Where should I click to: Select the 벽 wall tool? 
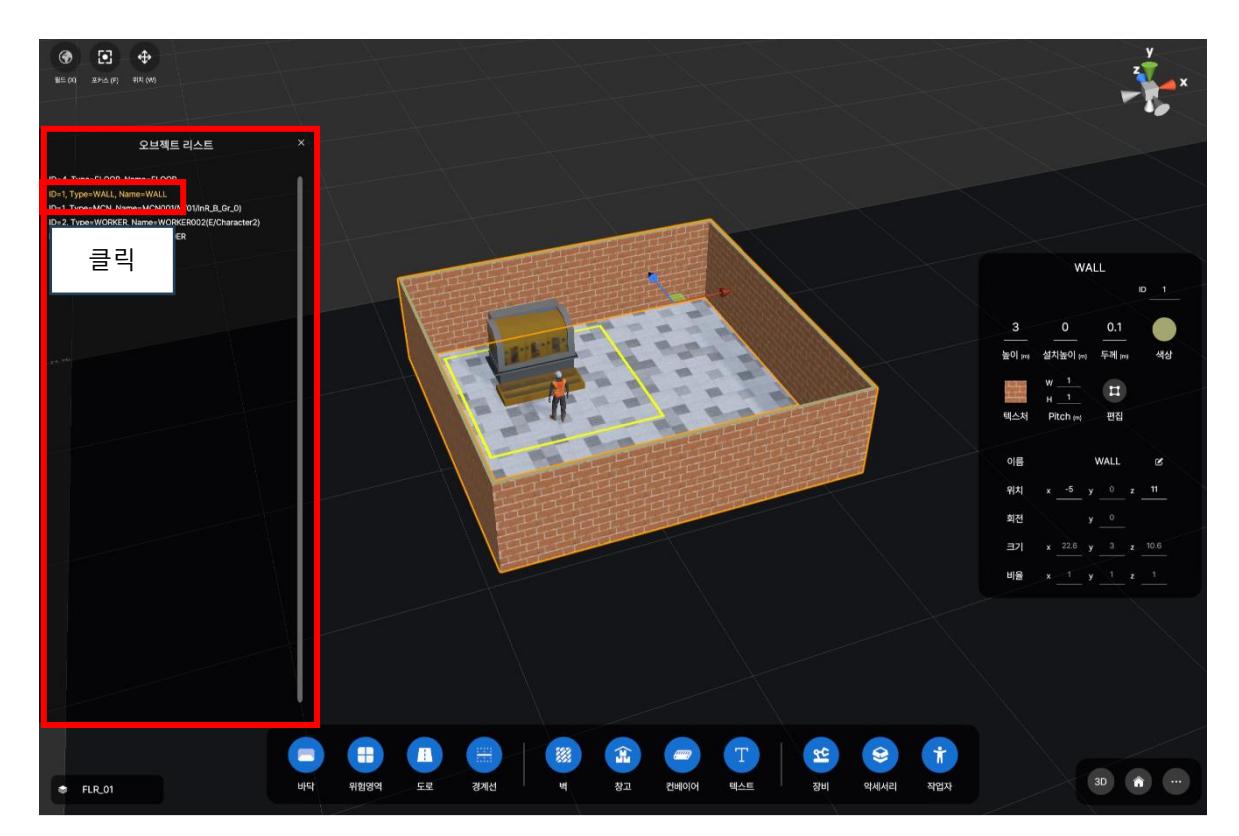561,757
